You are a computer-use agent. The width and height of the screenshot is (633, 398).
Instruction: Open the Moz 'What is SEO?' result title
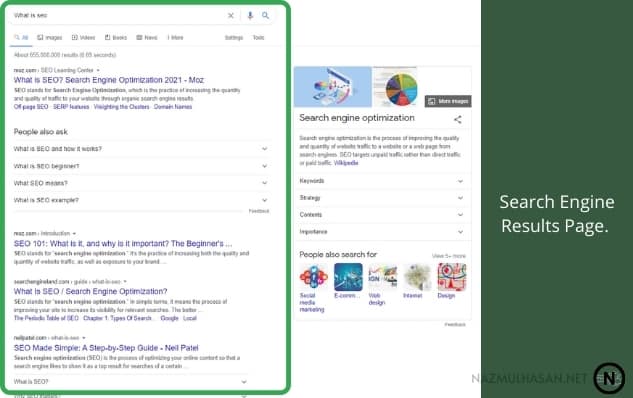109,80
